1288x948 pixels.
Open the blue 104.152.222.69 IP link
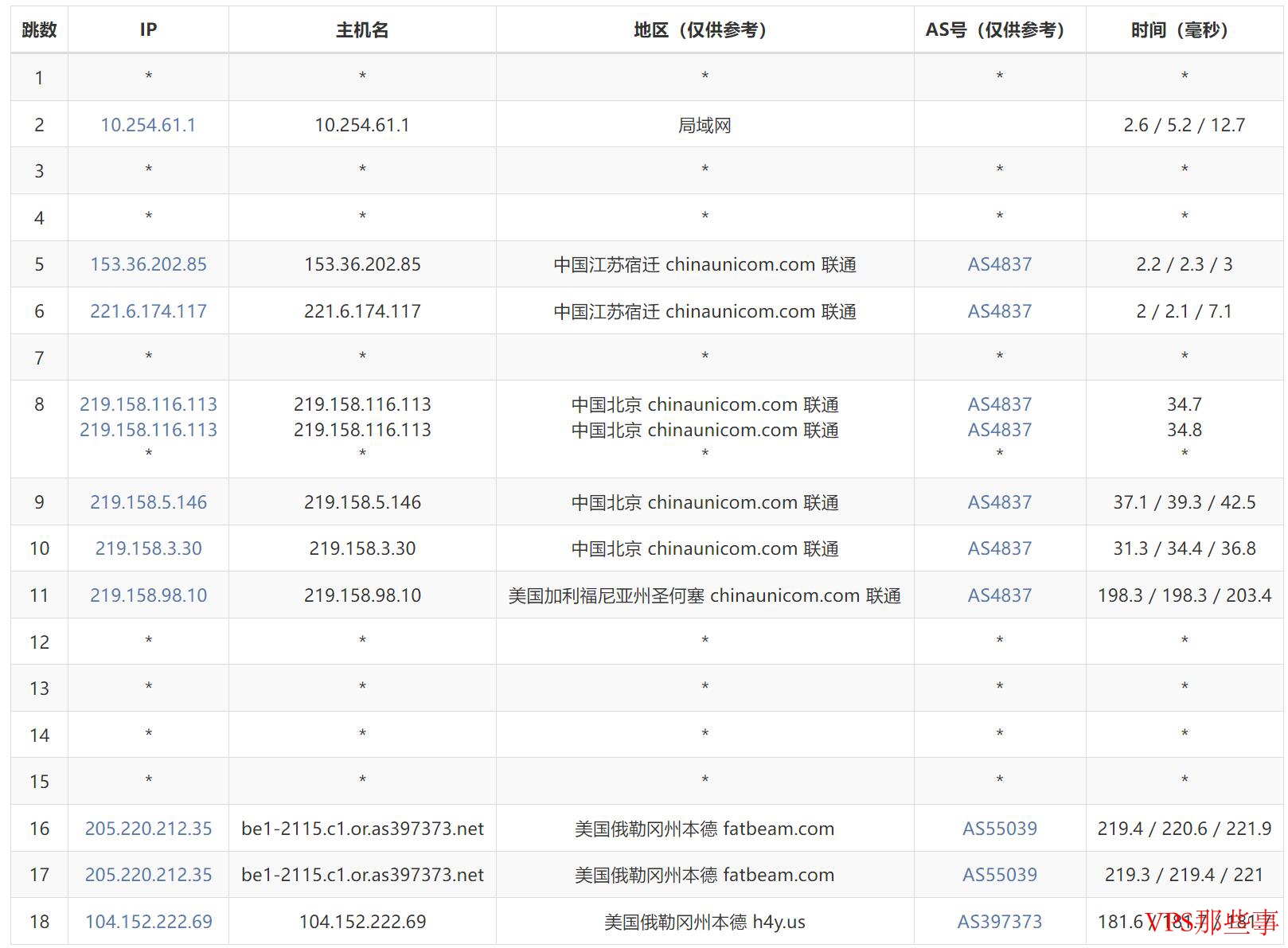coord(148,922)
